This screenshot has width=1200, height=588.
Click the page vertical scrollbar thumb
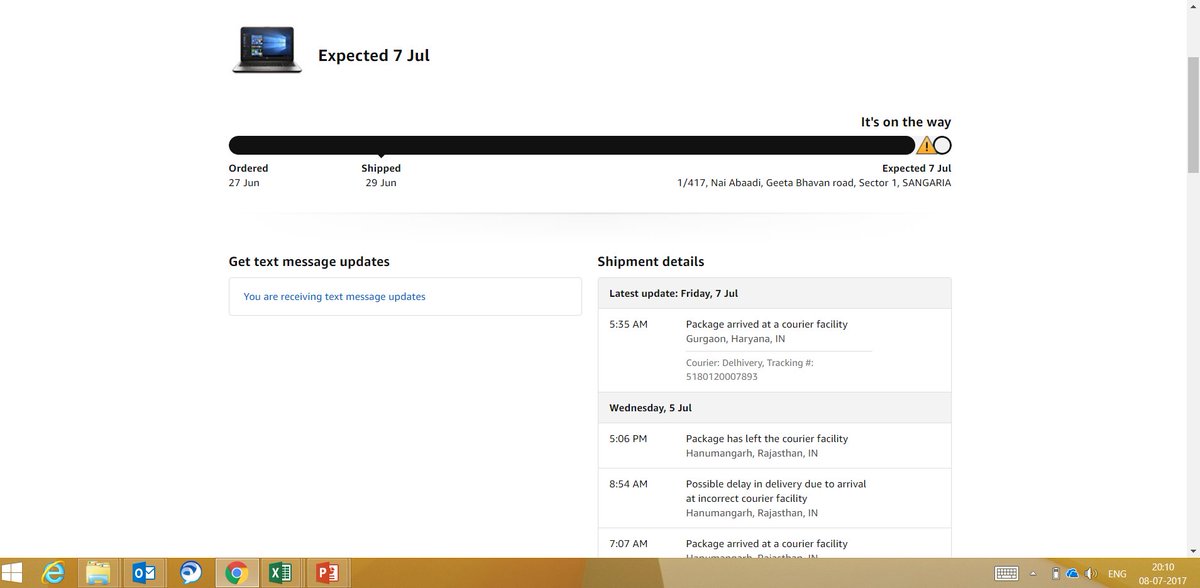click(1192, 115)
